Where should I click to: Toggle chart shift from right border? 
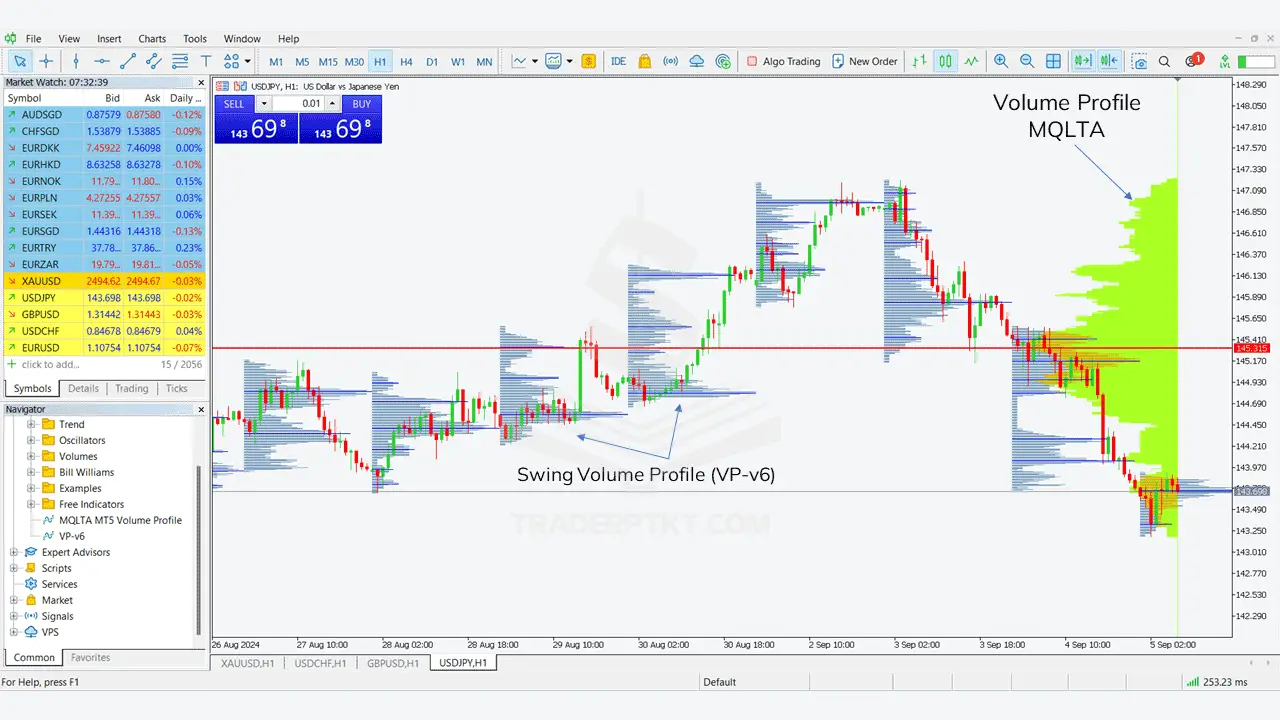(1108, 61)
